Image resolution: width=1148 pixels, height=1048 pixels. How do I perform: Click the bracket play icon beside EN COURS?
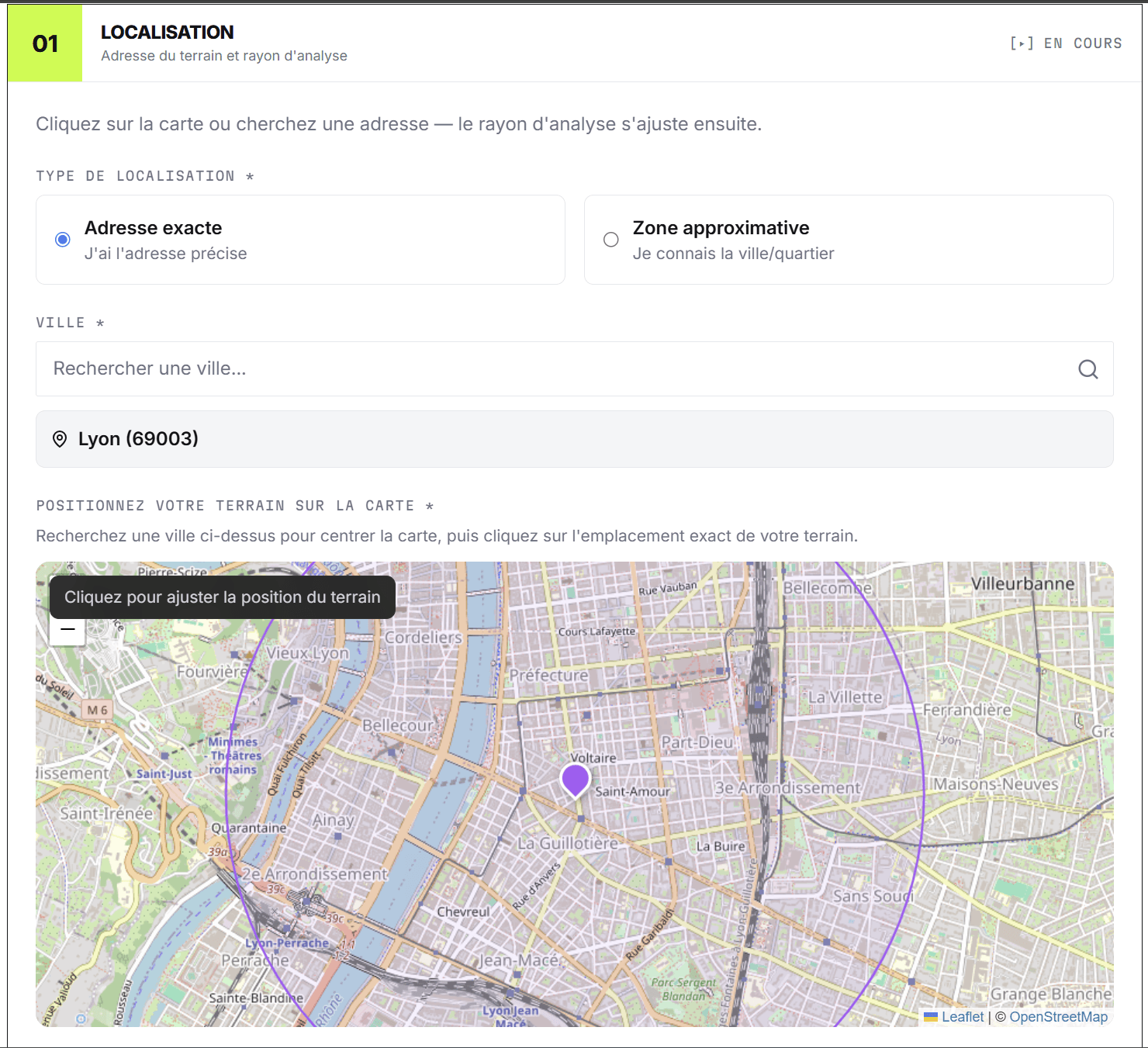(x=1022, y=43)
